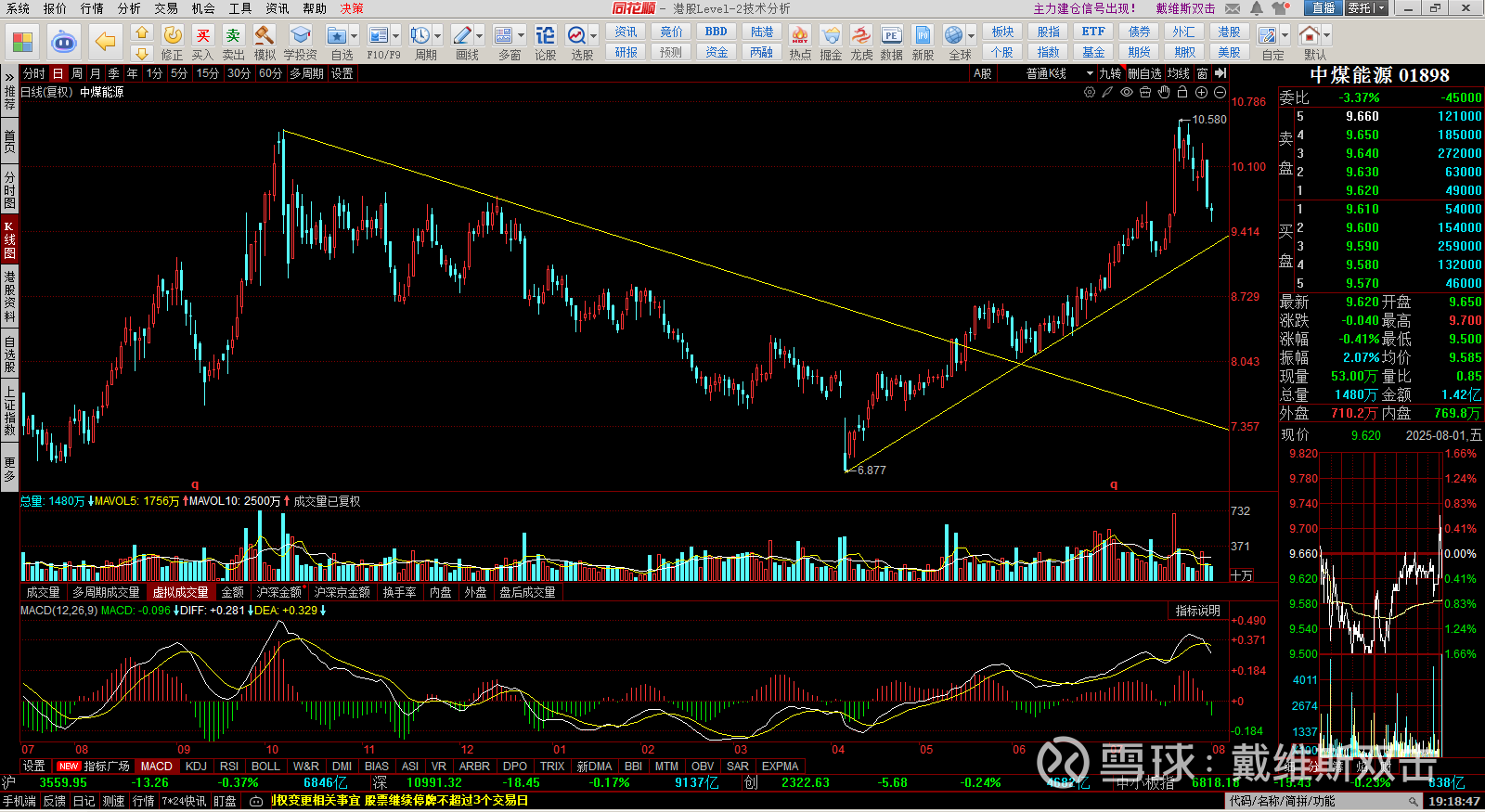Click the code/name search input field
This screenshot has width=1485, height=812.
[x=1324, y=801]
